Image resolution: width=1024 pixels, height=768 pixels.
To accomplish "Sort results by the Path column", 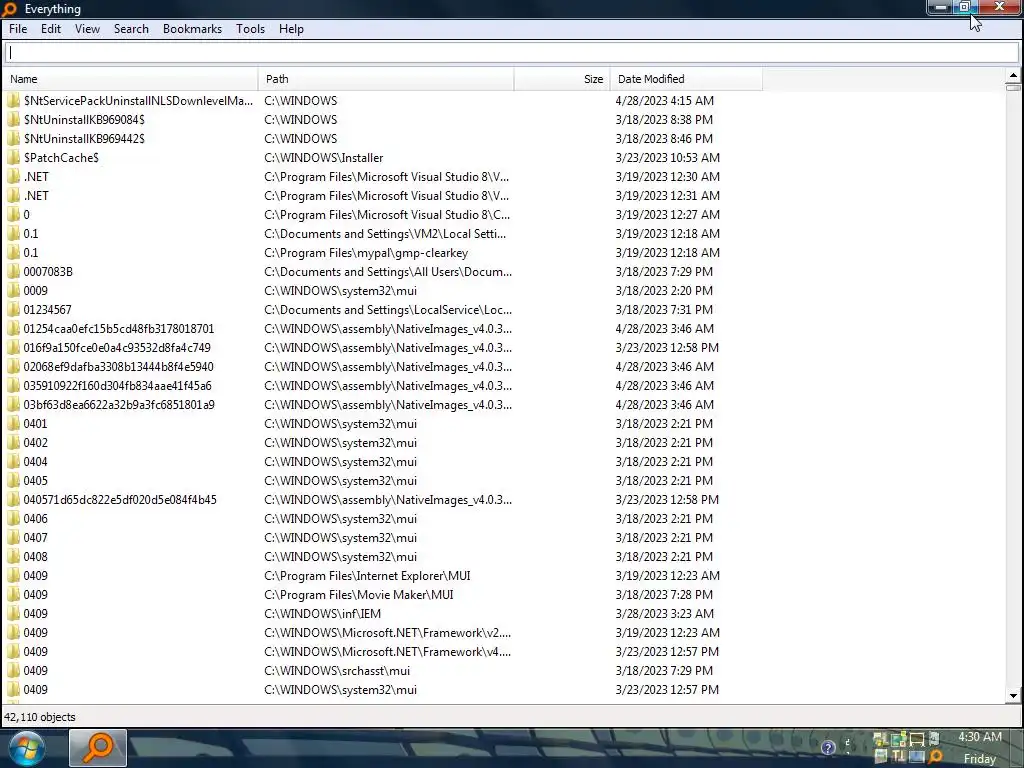I will click(x=386, y=79).
